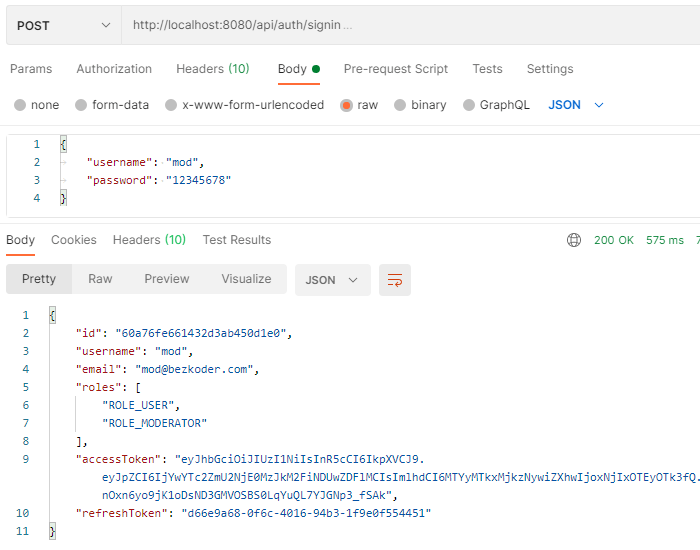Click the globe network icon
Image resolution: width=700 pixels, height=550 pixels.
(574, 240)
